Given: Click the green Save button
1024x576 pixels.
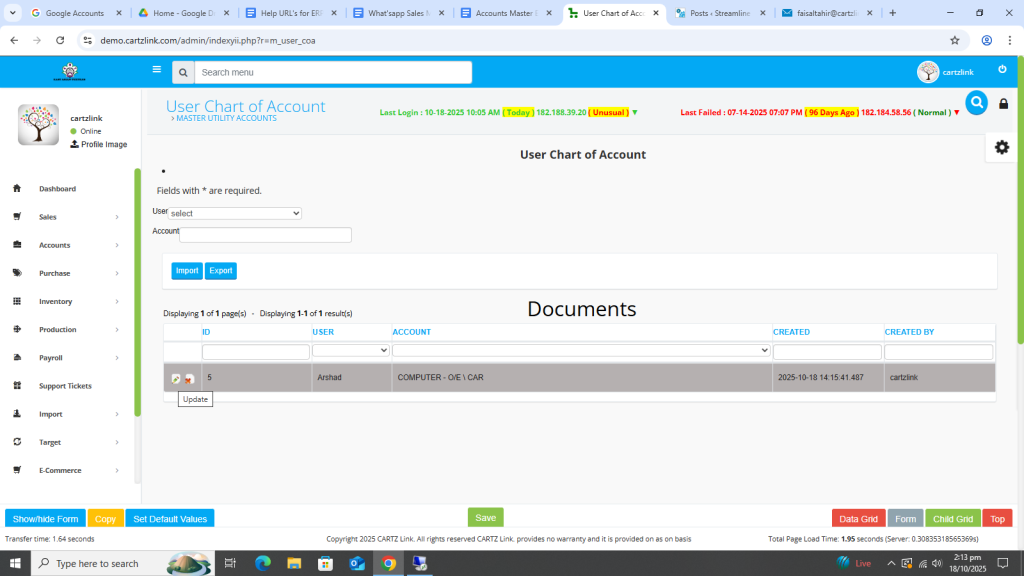Looking at the screenshot, I should coord(485,518).
